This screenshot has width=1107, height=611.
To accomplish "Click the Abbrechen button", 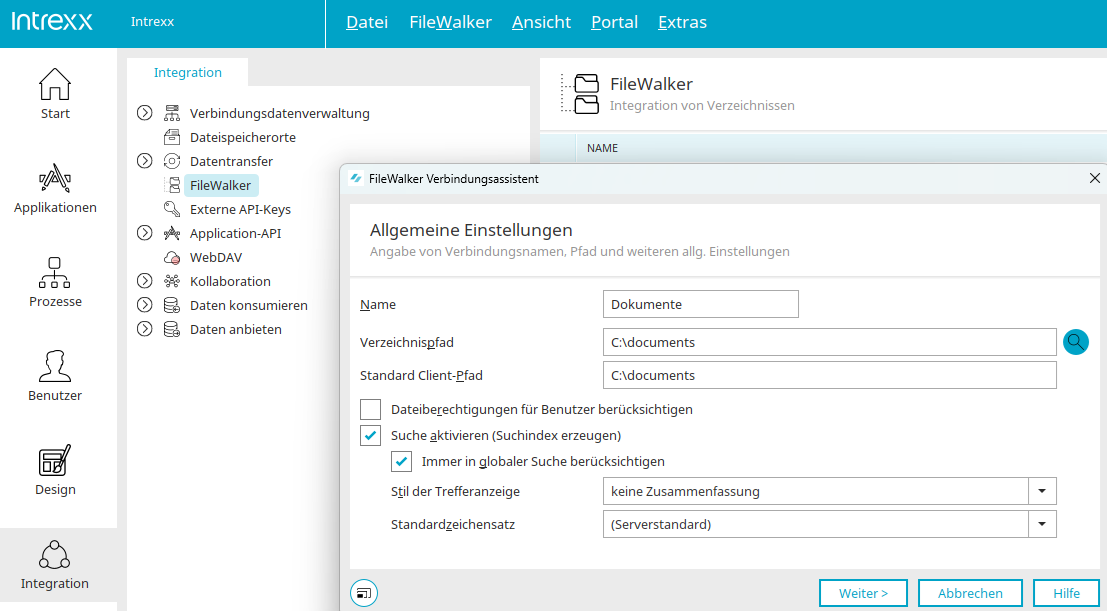I will (971, 593).
